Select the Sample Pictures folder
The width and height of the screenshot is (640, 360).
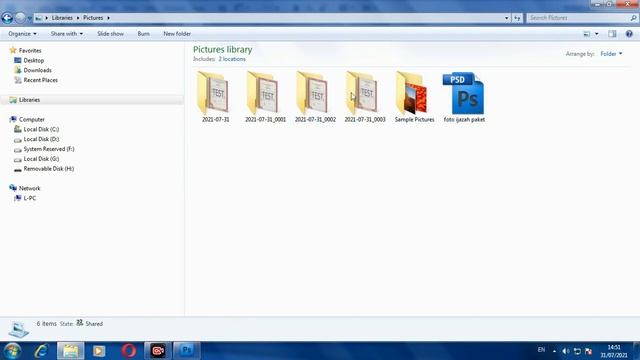(414, 97)
